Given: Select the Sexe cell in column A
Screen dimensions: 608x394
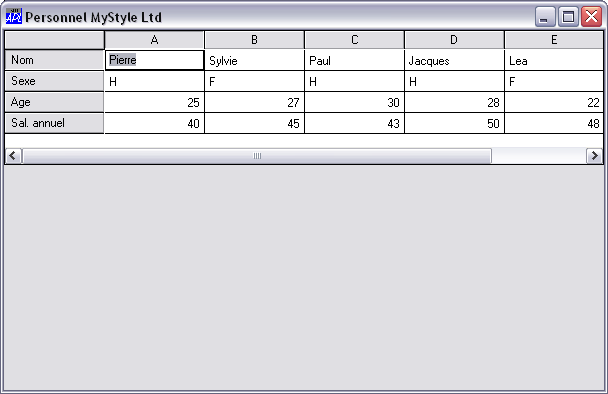Looking at the screenshot, I should click(x=154, y=81).
